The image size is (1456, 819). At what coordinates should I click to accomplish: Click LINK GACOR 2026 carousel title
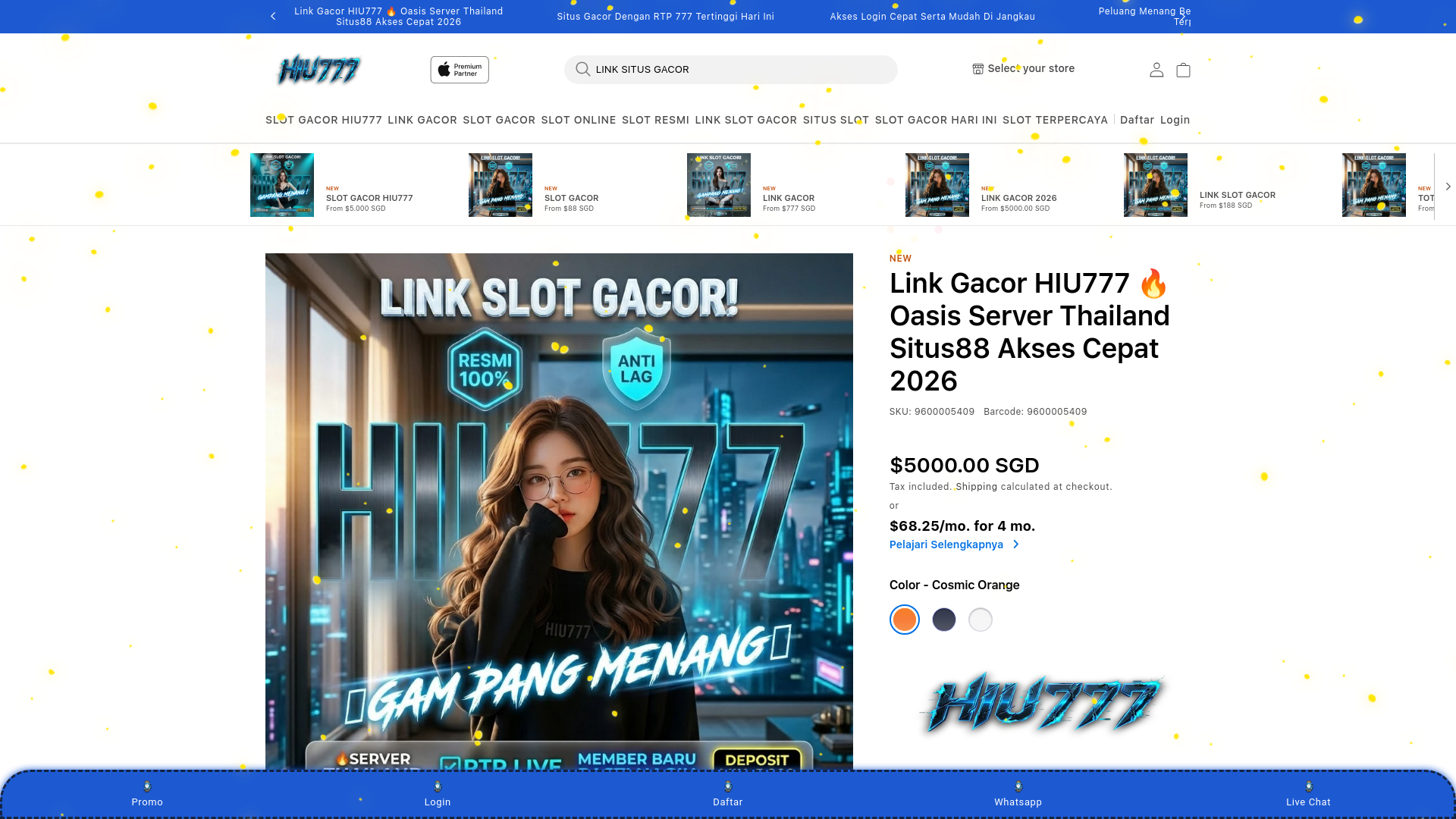tap(1019, 198)
